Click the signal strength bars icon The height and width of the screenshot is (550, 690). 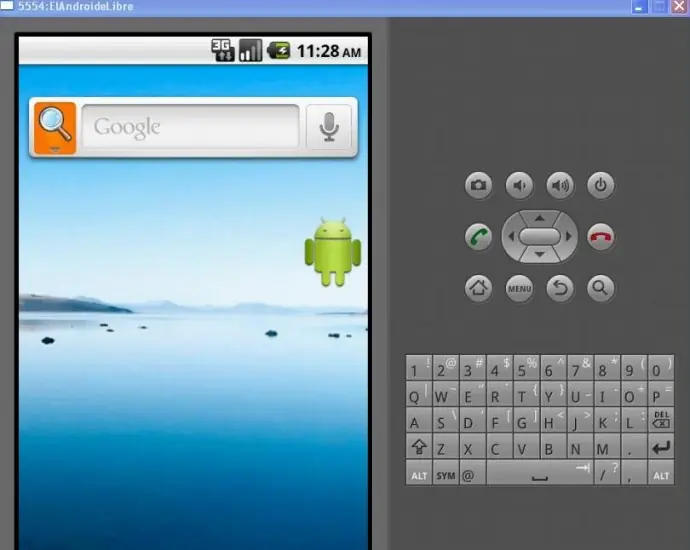[250, 51]
